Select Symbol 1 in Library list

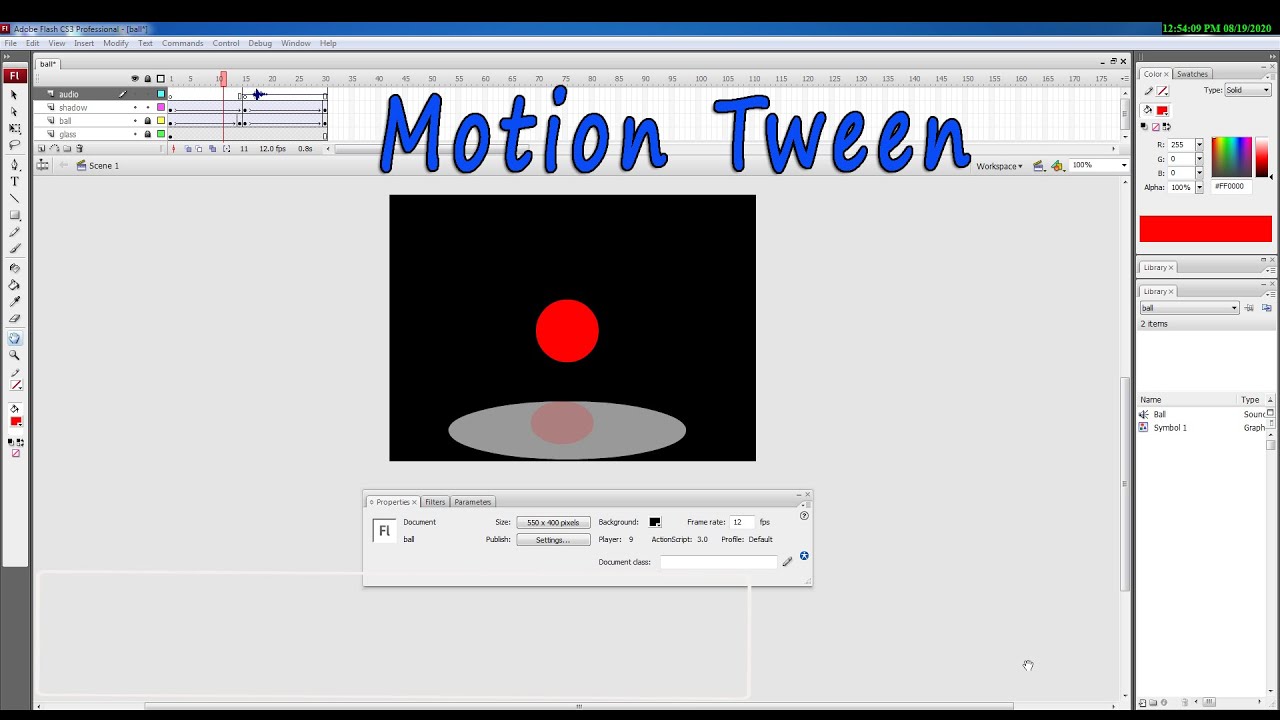1170,428
